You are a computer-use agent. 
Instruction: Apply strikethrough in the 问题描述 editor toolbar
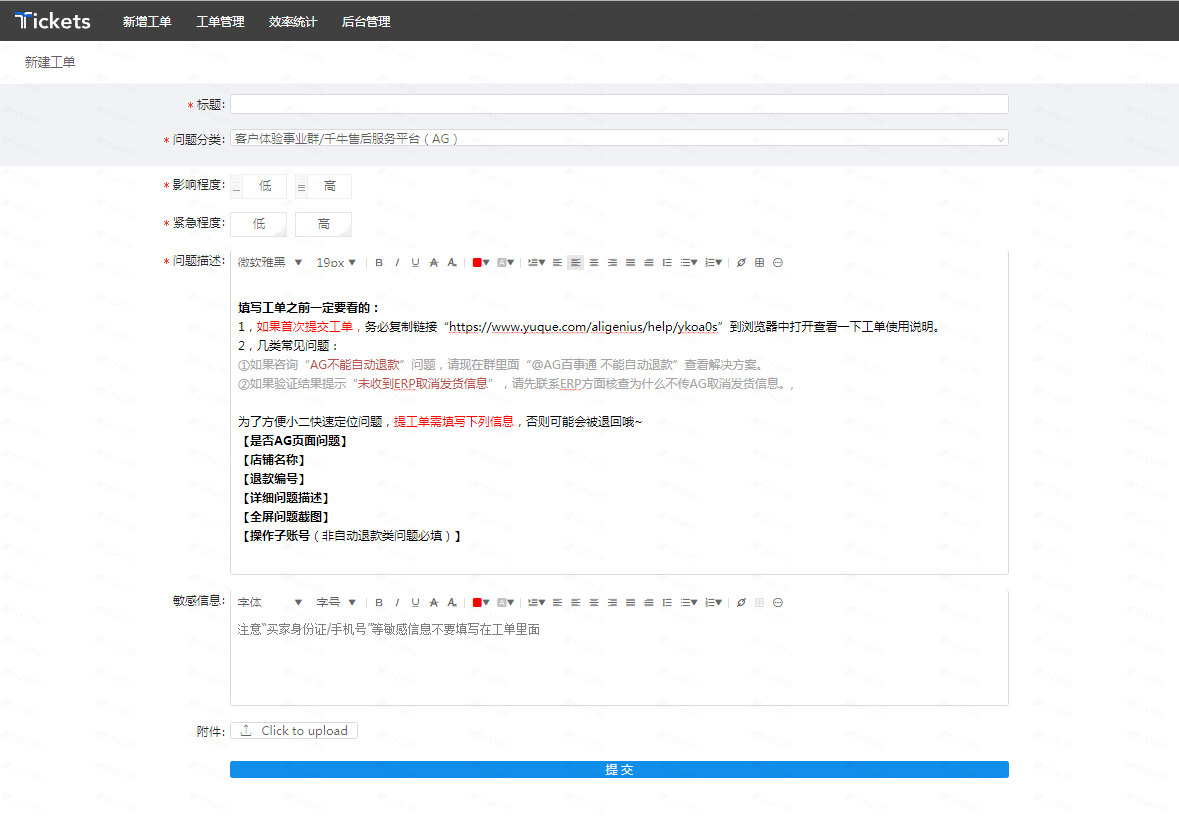434,262
